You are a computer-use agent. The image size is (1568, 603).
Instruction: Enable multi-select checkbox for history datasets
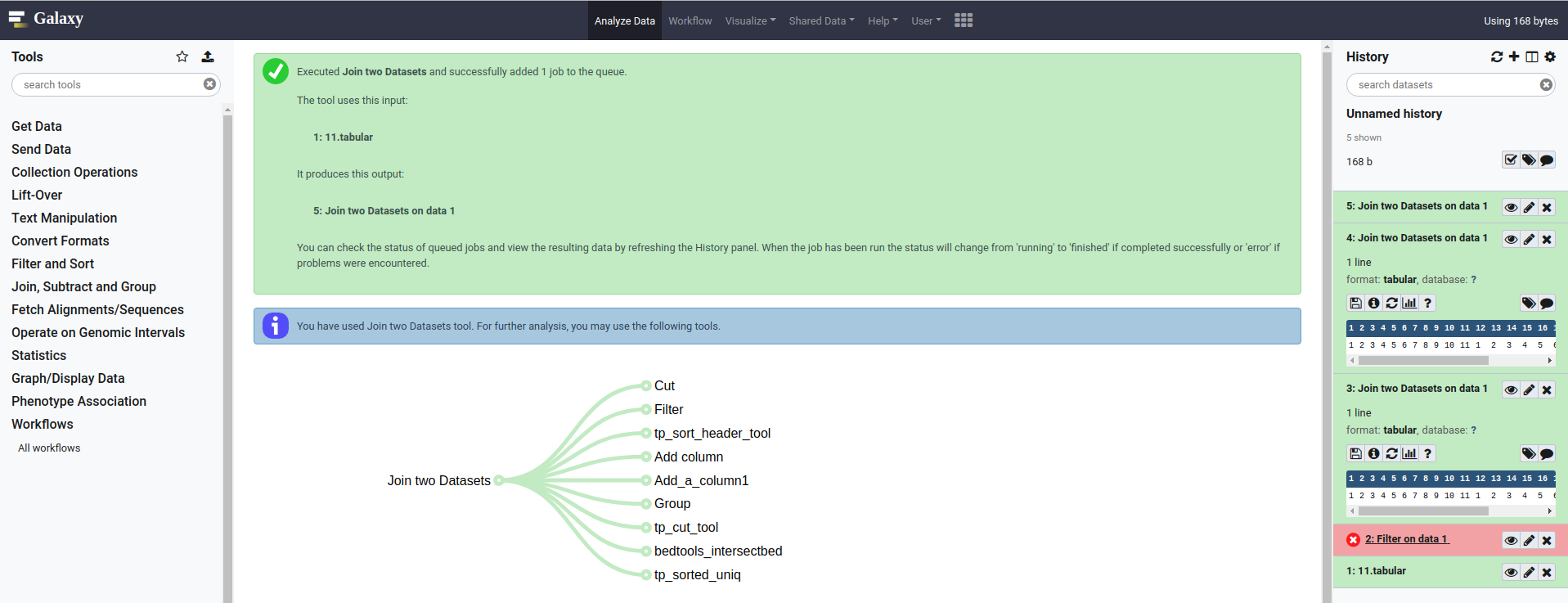pos(1511,160)
